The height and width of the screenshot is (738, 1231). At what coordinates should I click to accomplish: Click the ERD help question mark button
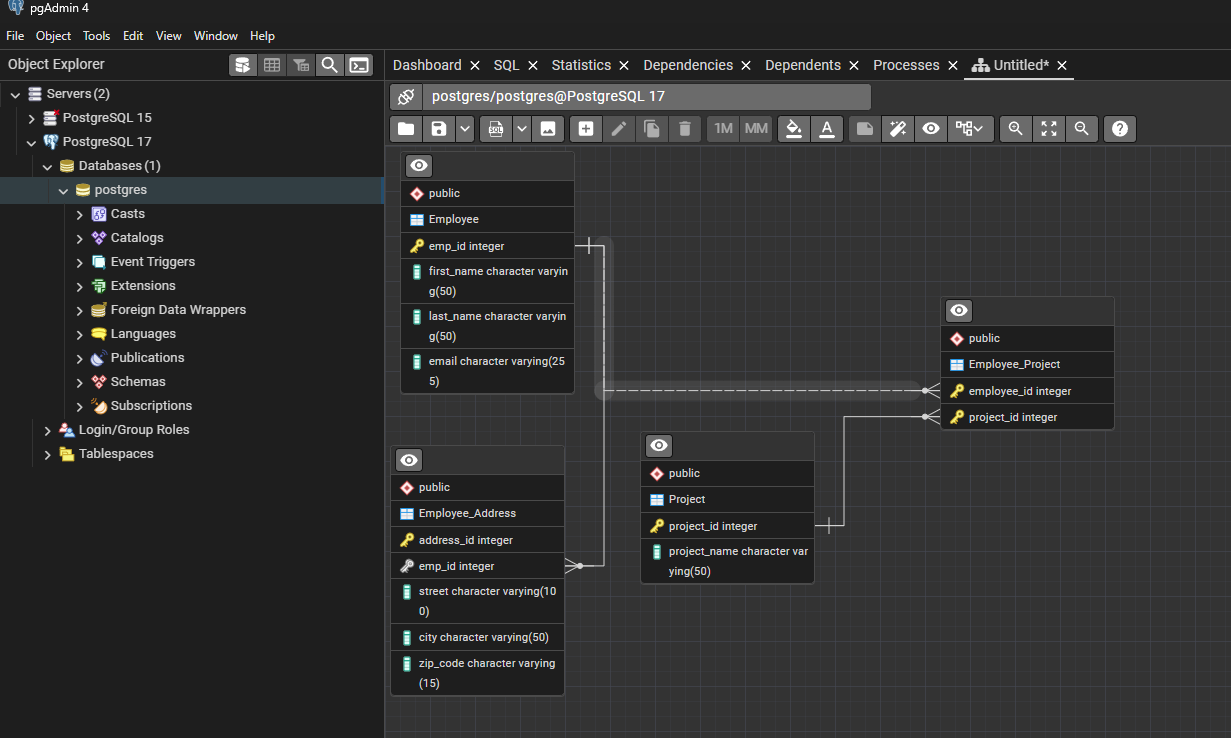[1120, 129]
